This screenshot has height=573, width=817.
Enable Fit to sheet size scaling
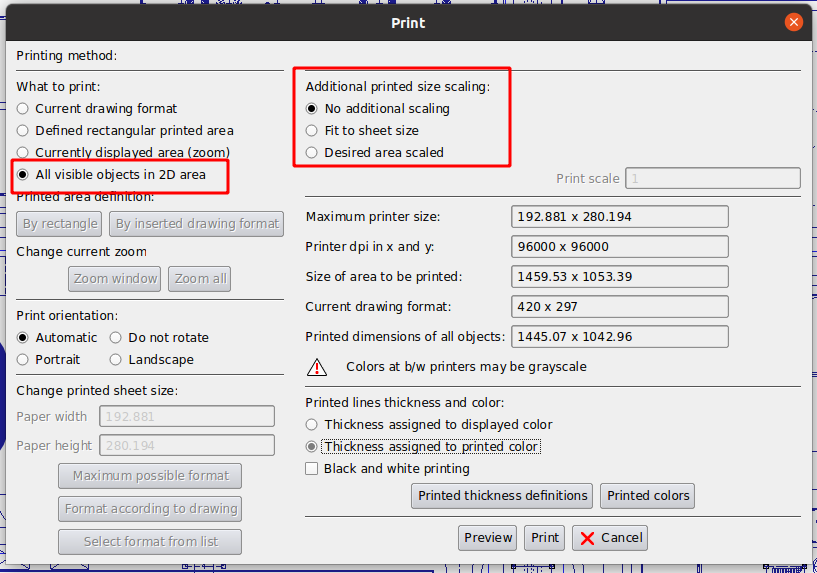coord(312,130)
